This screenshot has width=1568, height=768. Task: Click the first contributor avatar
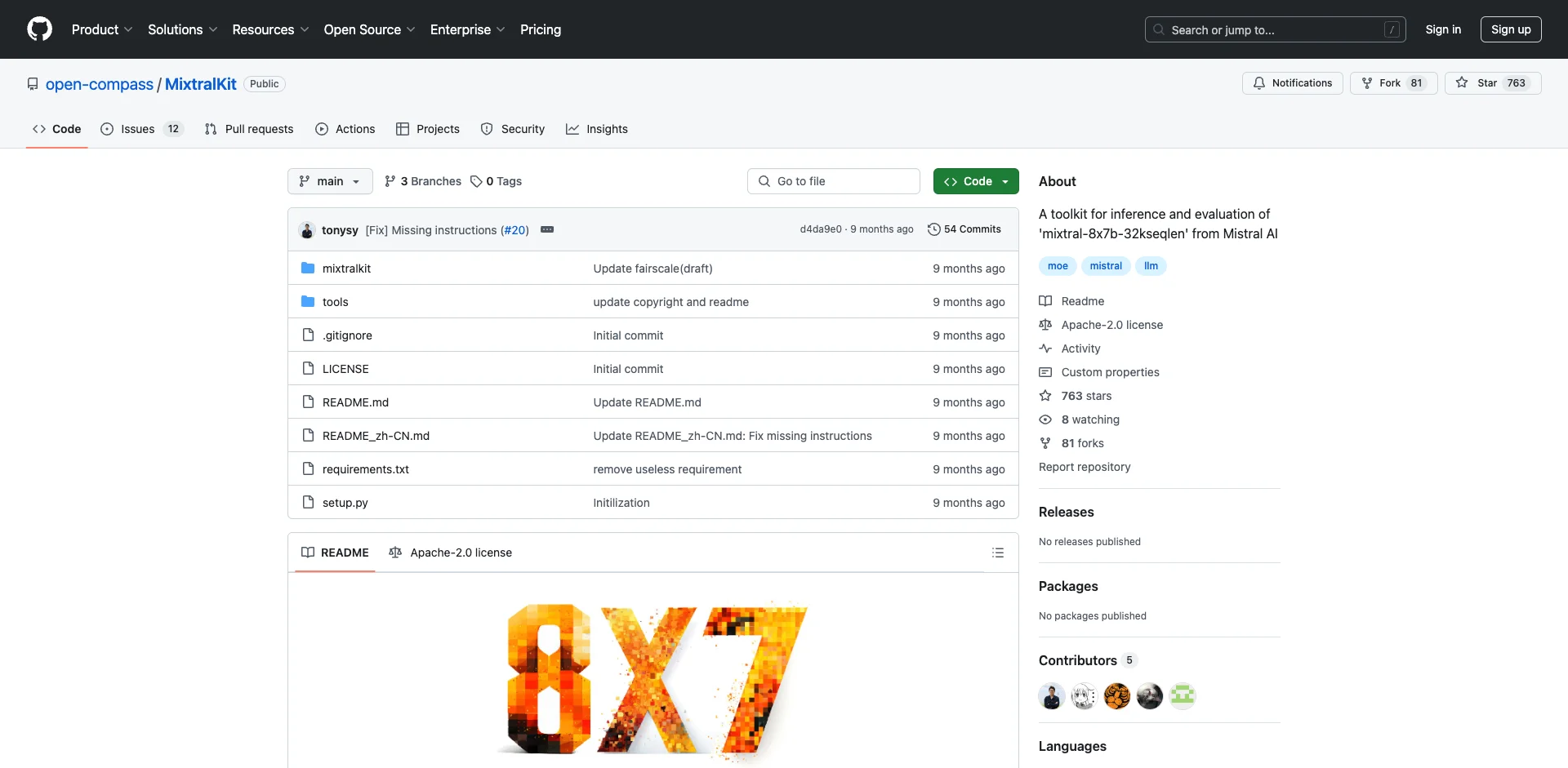pos(1052,696)
